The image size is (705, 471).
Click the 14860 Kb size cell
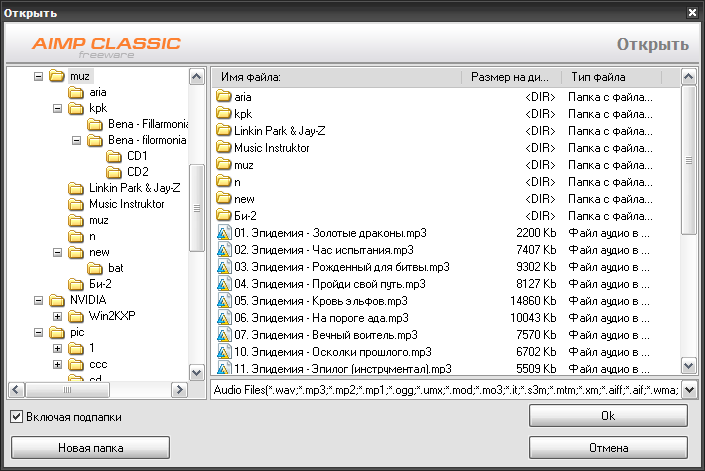click(533, 301)
